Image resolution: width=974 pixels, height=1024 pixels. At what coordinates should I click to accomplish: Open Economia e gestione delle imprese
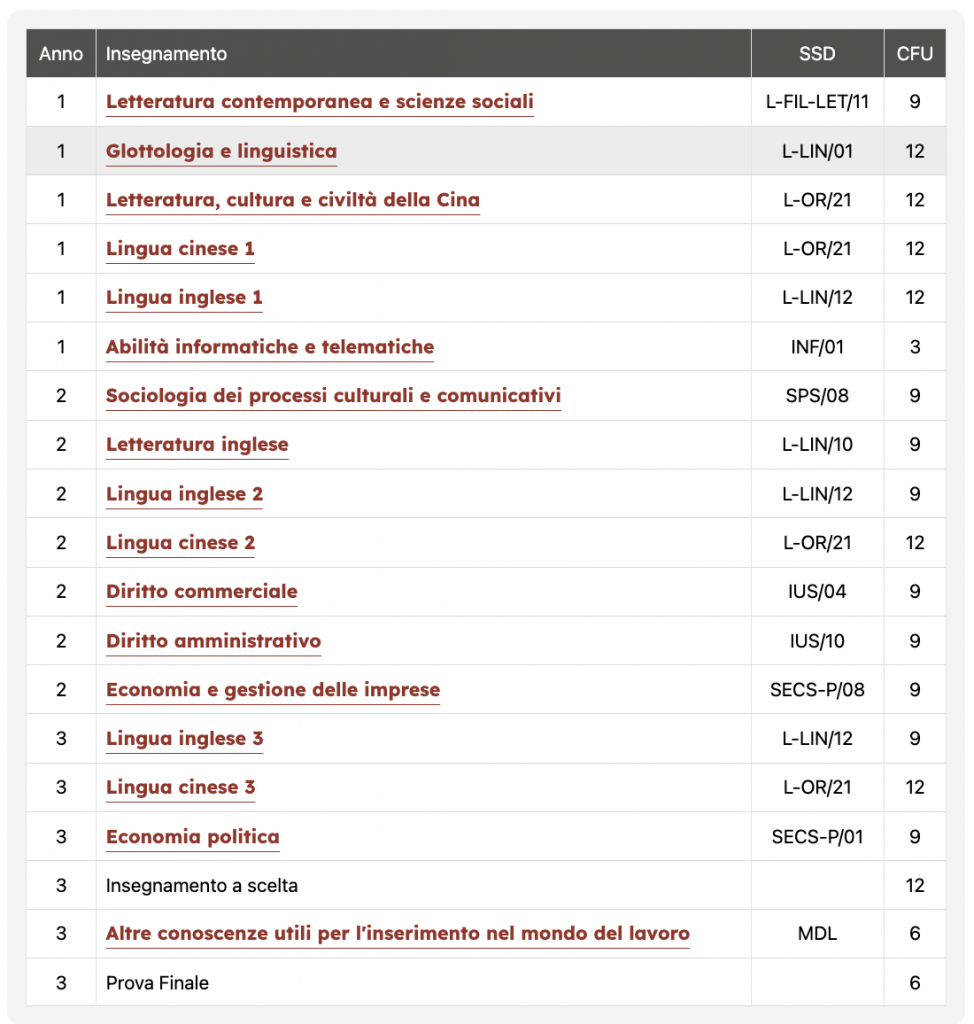pos(272,690)
